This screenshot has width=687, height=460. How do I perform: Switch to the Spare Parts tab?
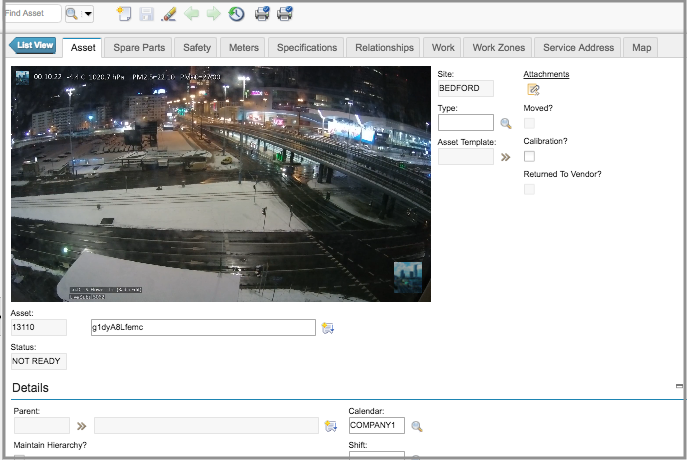139,48
